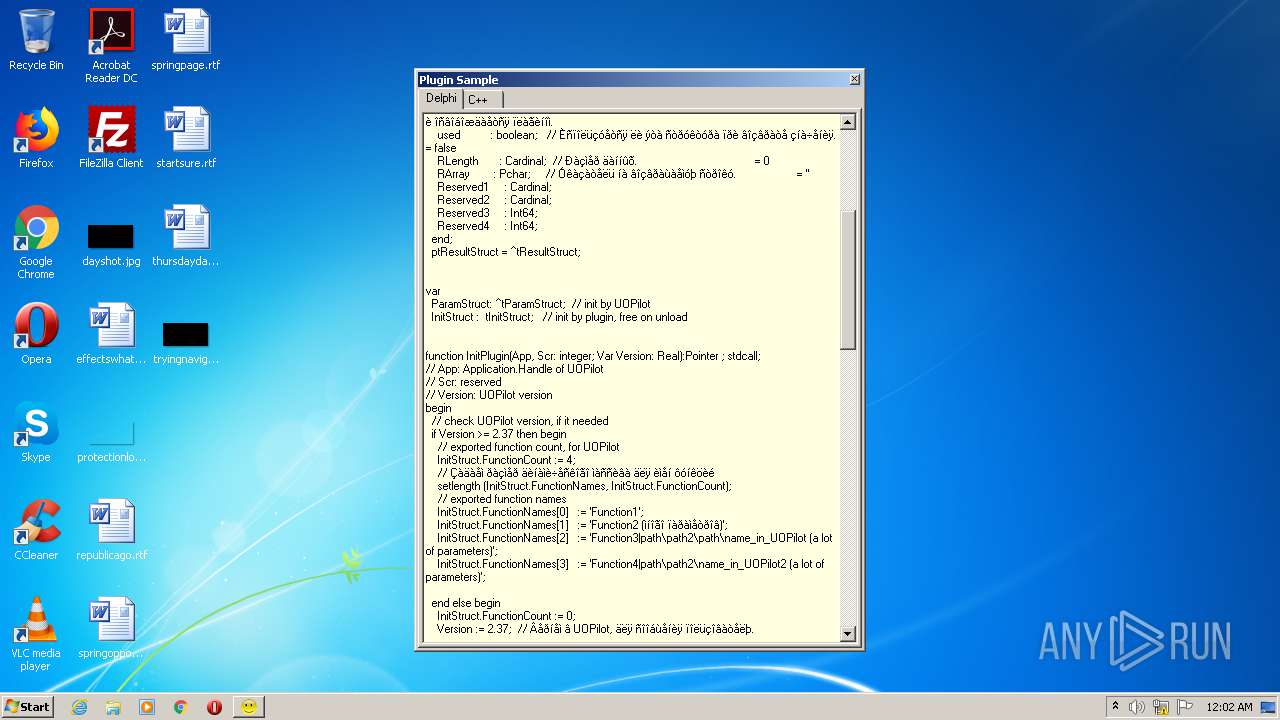Image resolution: width=1280 pixels, height=720 pixels.
Task: Click Chrome icon in taskbar
Action: coord(181,707)
